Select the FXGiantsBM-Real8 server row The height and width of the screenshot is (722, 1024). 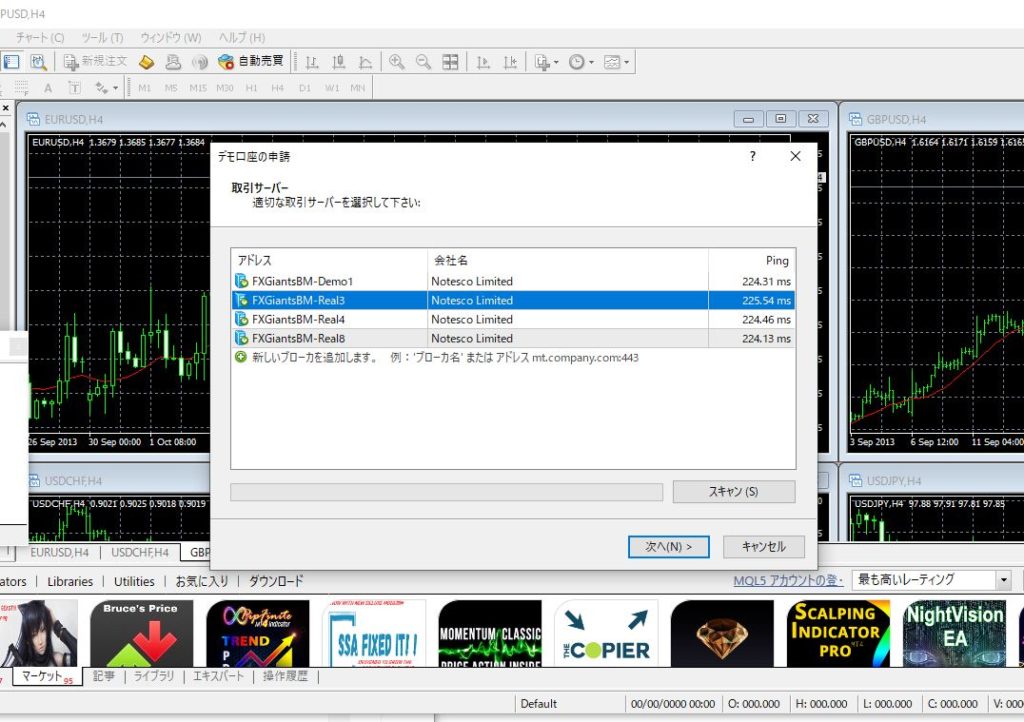(513, 338)
